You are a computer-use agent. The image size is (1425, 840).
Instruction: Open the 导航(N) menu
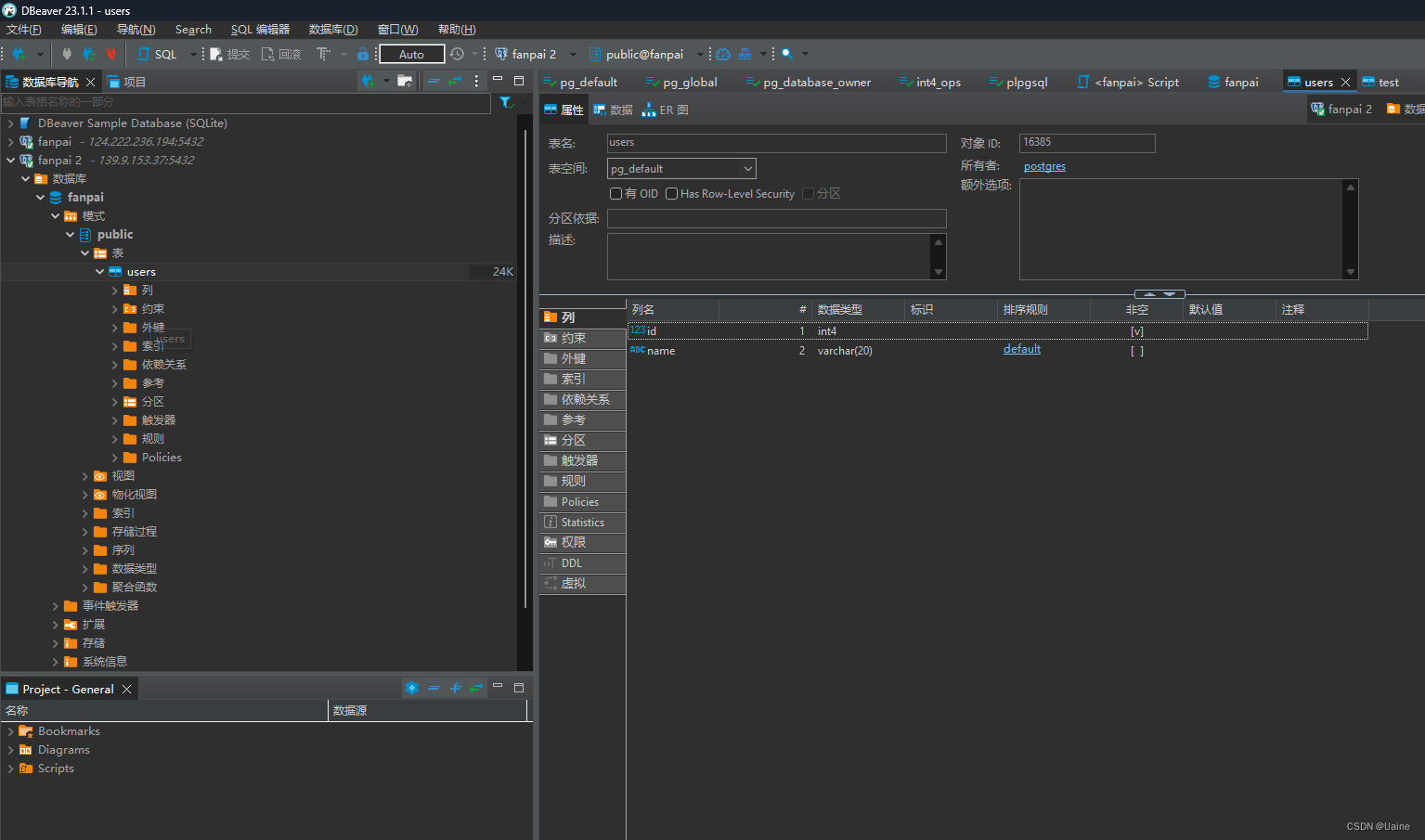136,30
